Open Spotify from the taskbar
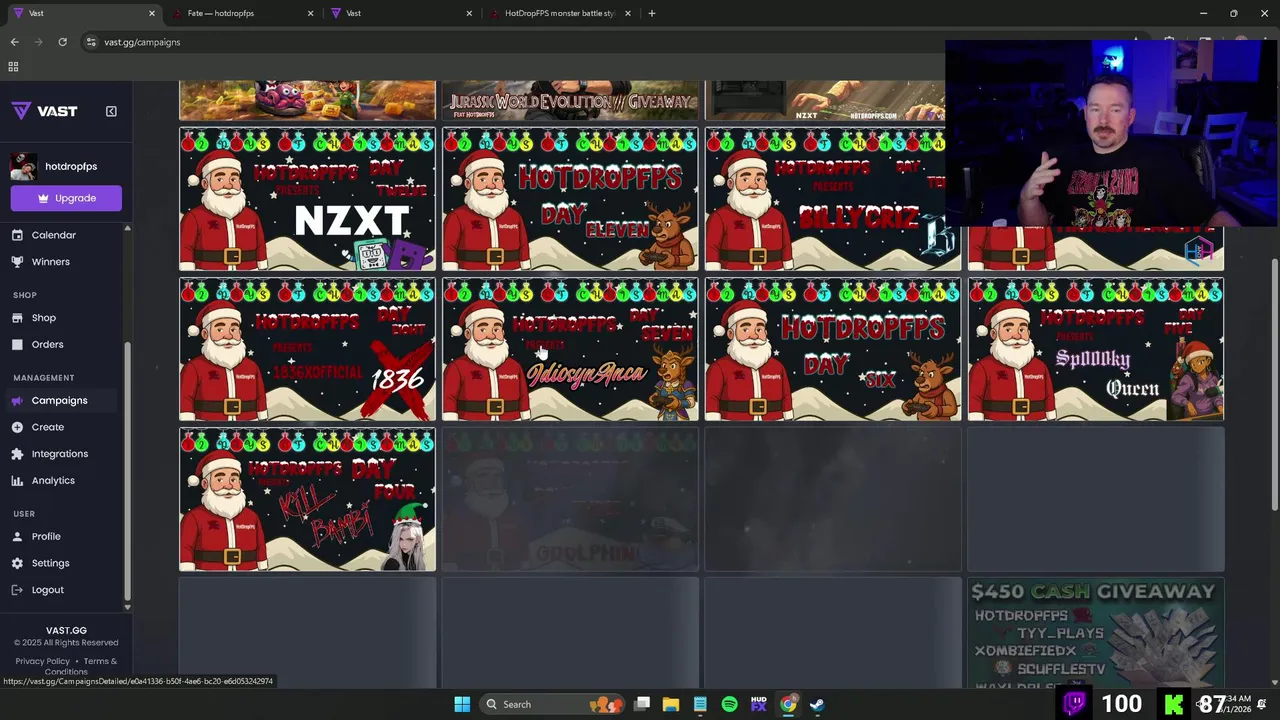Image resolution: width=1280 pixels, height=720 pixels. pos(729,704)
